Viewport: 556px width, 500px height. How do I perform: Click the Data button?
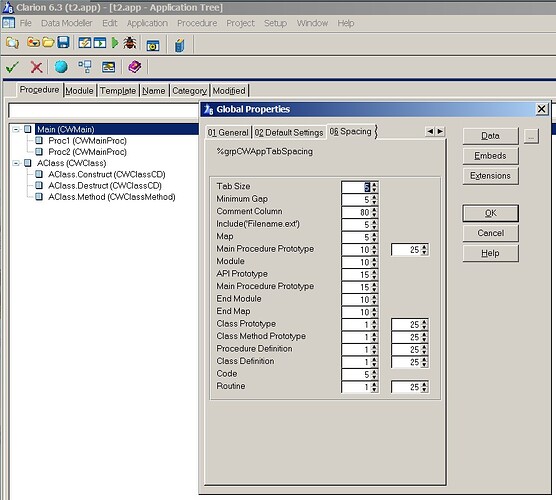[x=490, y=136]
